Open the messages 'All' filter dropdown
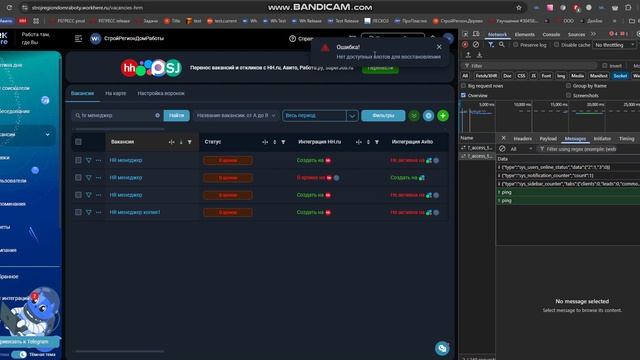Screen dimensions: 640x360 point(521,149)
